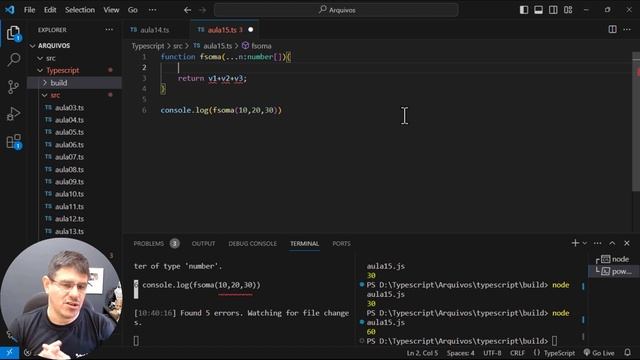Open the Customize Layout icon

(x=568, y=10)
